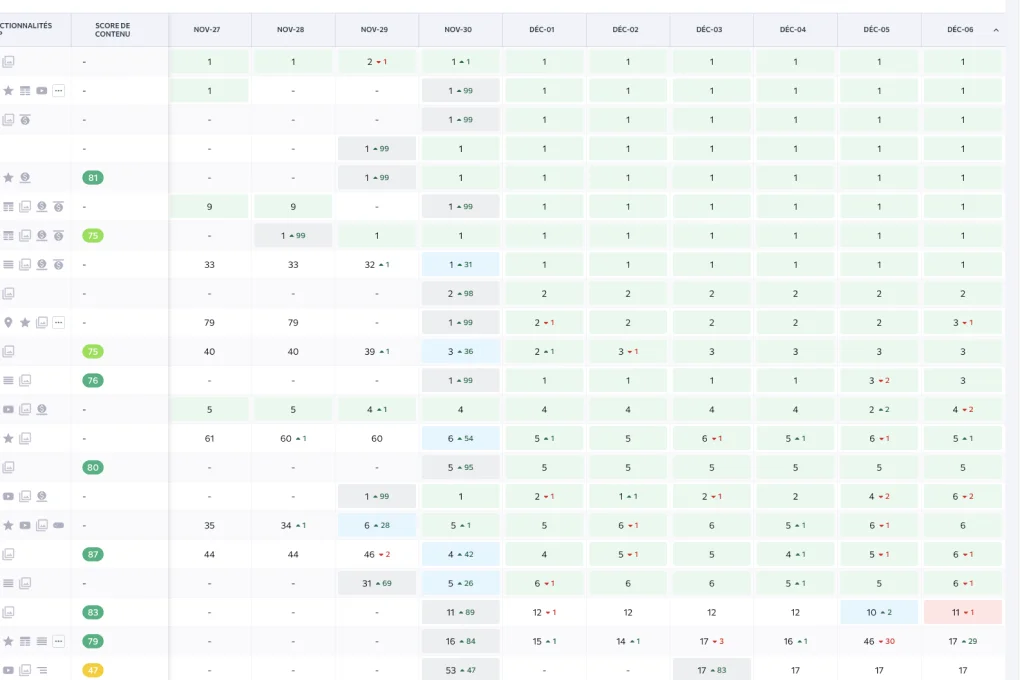Click the table icon in score 79 row

pyautogui.click(x=25, y=642)
